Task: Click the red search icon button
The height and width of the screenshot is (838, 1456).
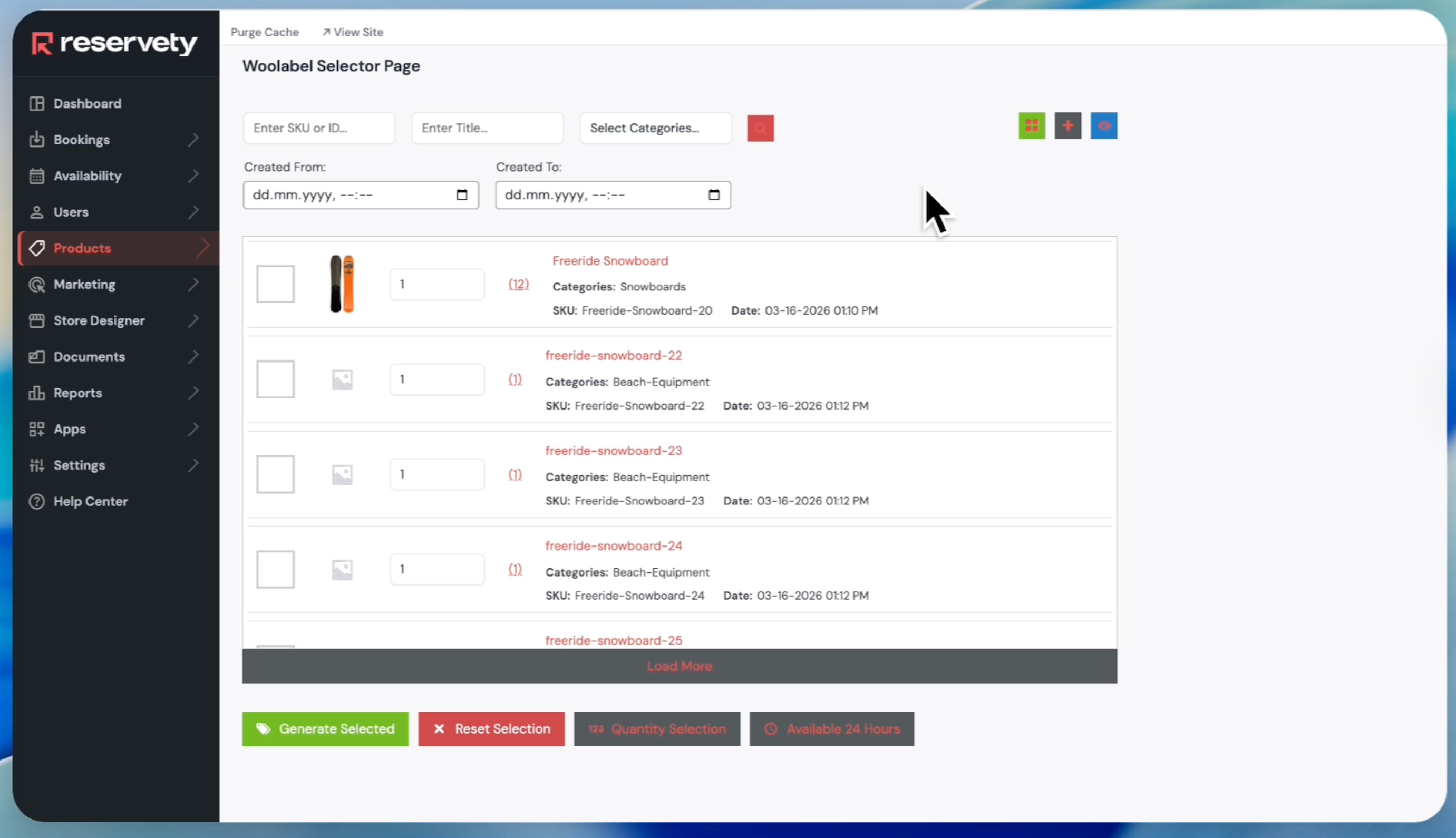Action: 760,128
